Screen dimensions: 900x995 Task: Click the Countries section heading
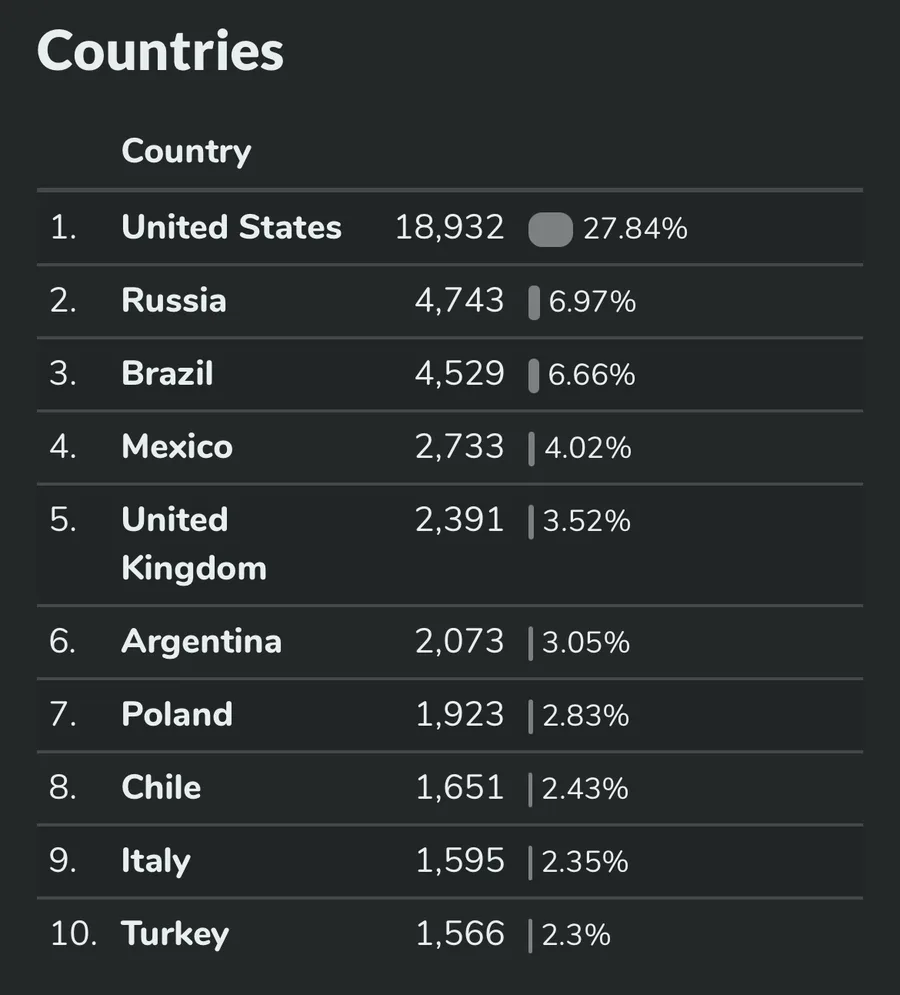[x=160, y=50]
